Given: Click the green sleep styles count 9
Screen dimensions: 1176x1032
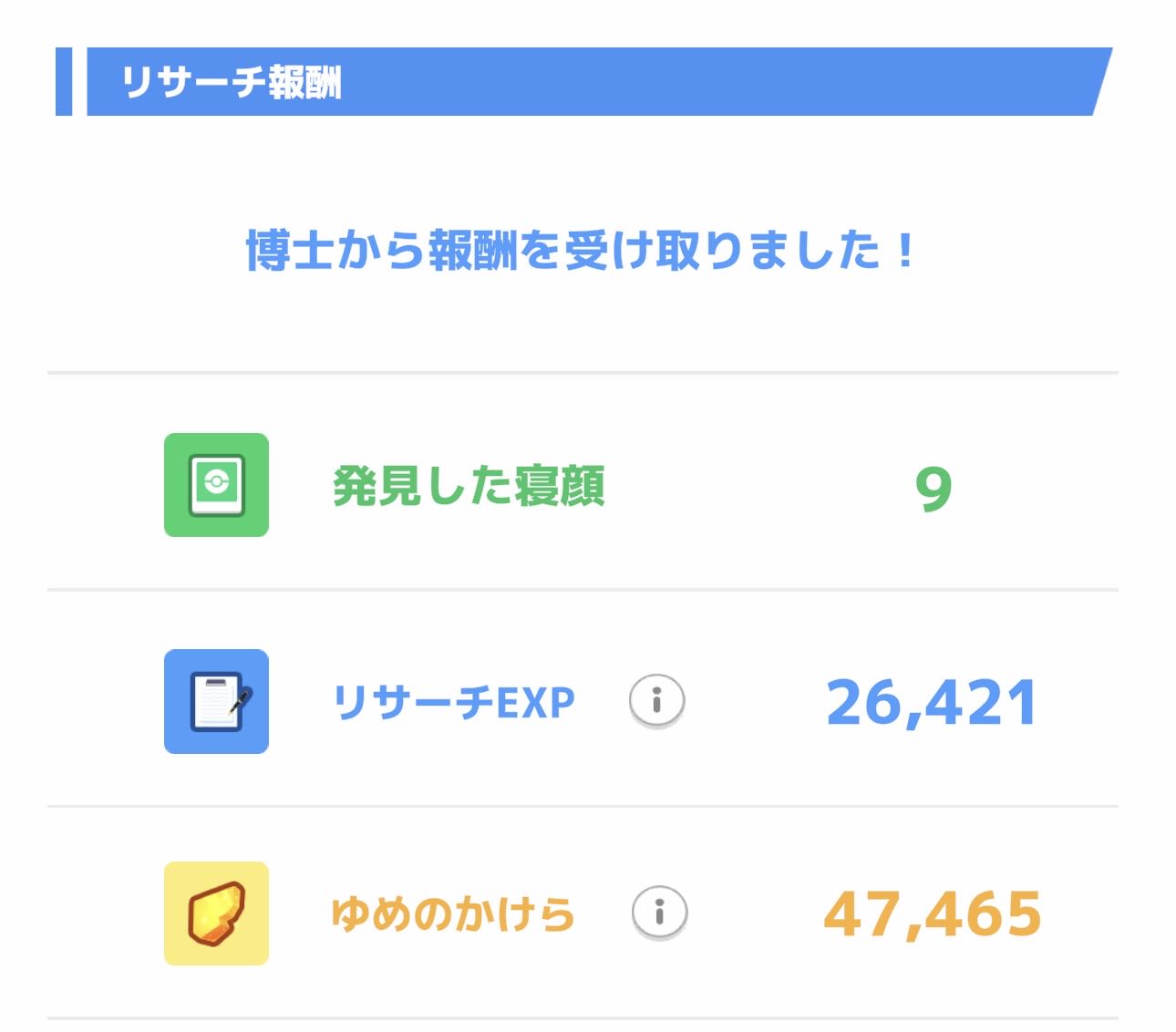Looking at the screenshot, I should (933, 489).
